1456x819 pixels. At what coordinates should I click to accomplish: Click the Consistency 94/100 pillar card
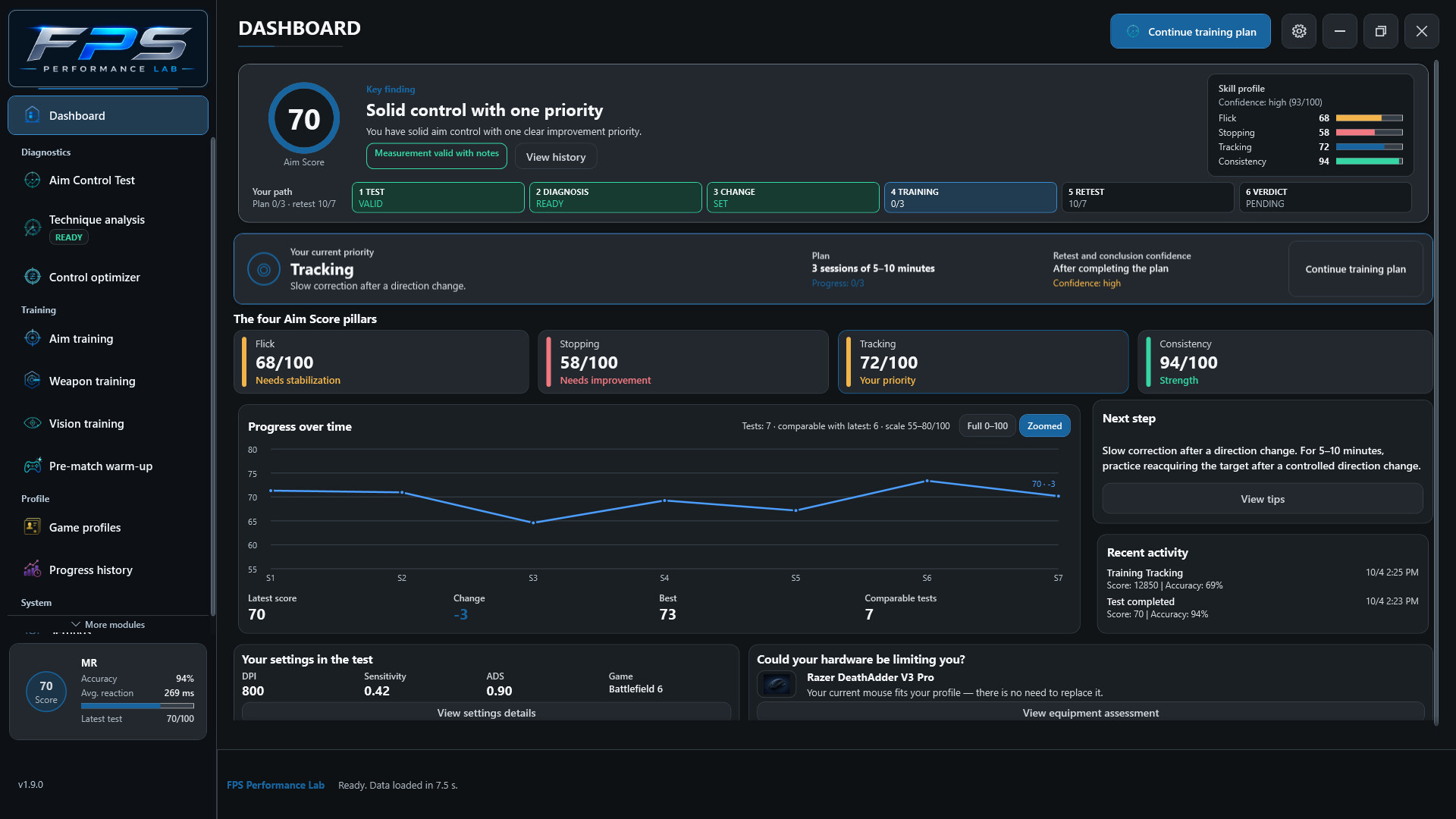point(1285,362)
